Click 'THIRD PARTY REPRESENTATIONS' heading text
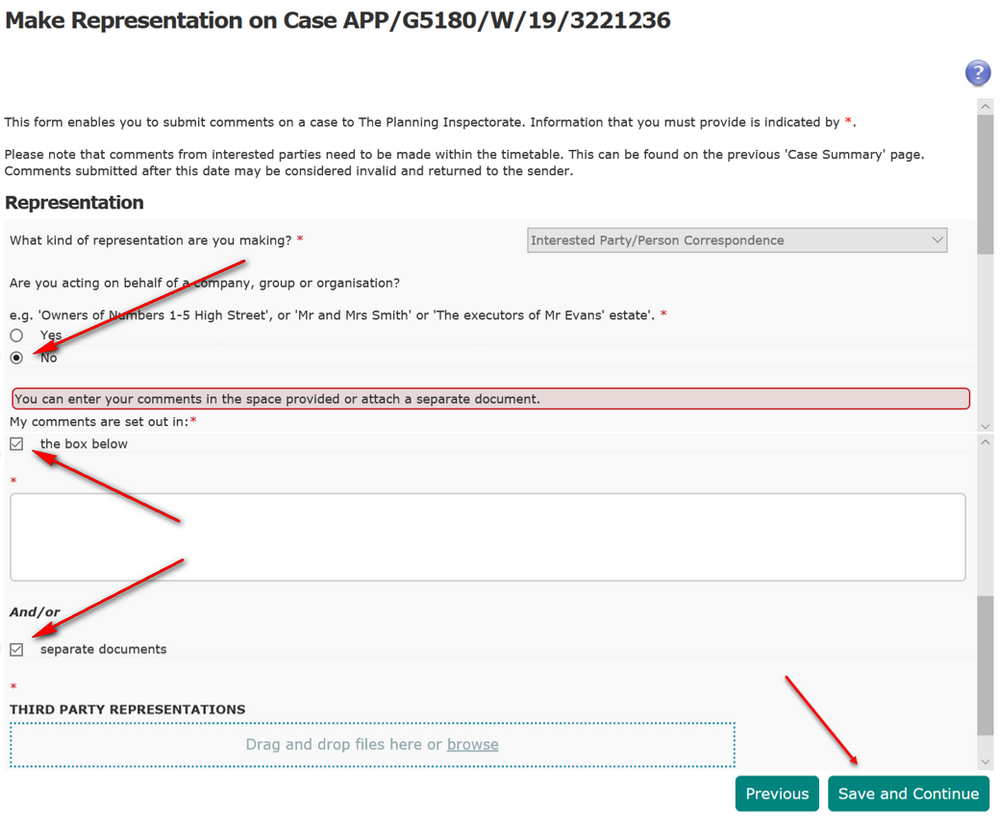The height and width of the screenshot is (821, 1000). click(x=128, y=709)
